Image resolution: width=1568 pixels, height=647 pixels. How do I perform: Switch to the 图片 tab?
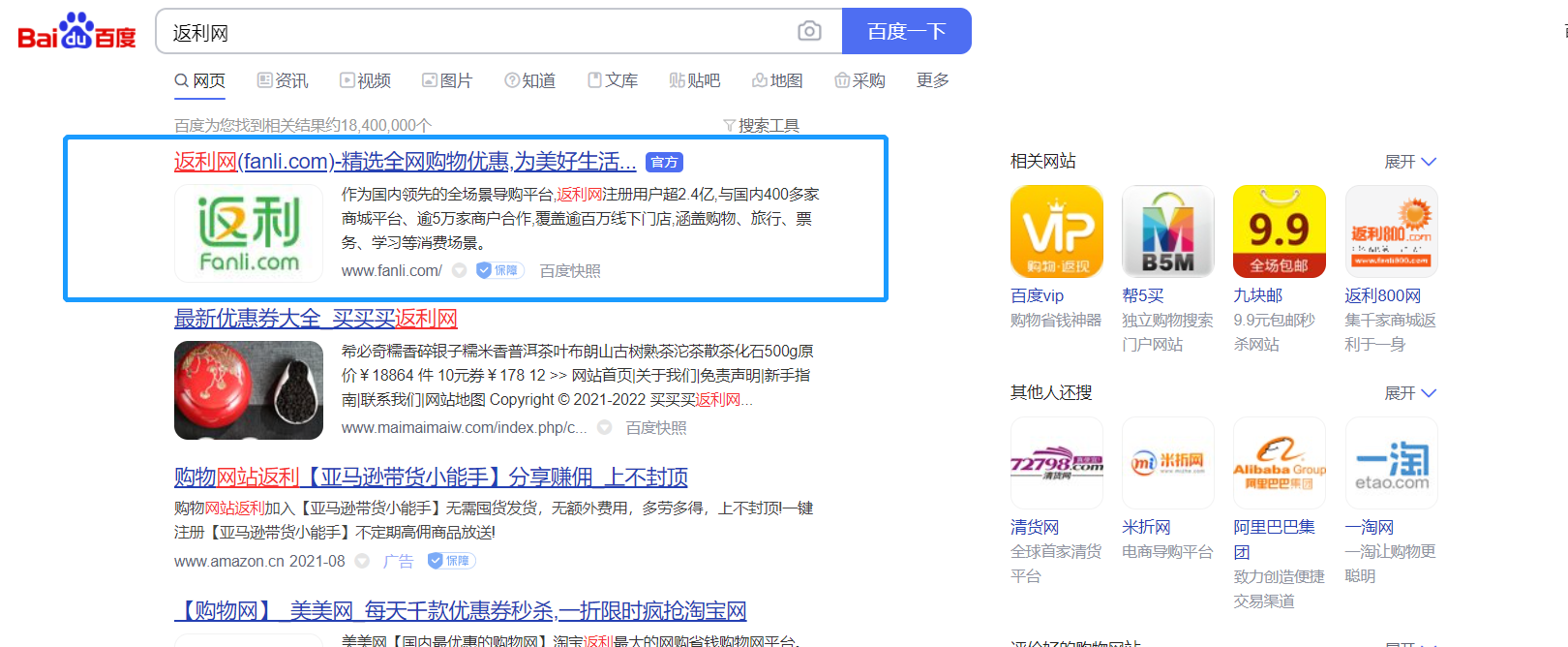pos(447,80)
